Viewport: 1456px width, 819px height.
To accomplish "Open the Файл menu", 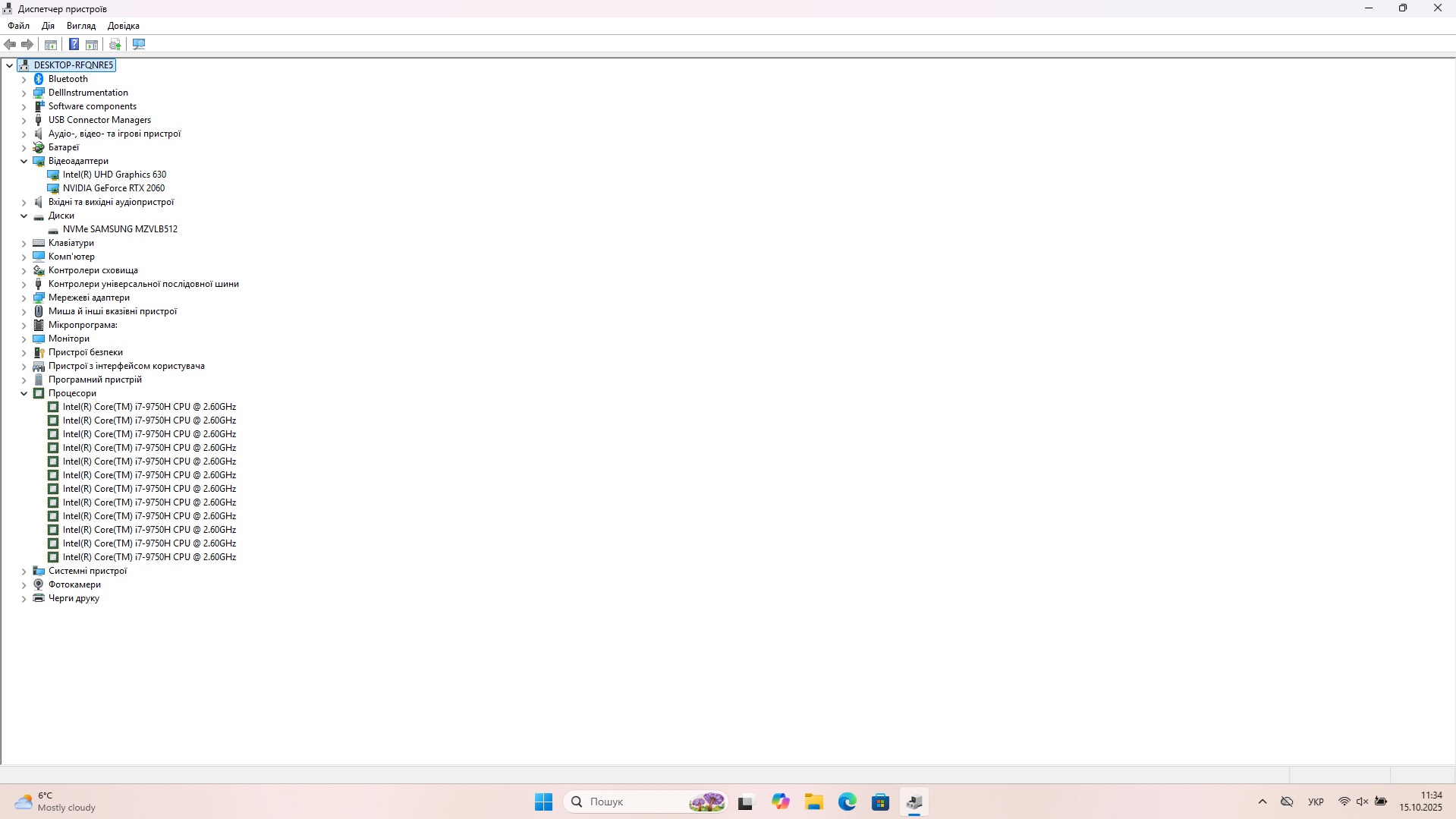I will pos(18,26).
